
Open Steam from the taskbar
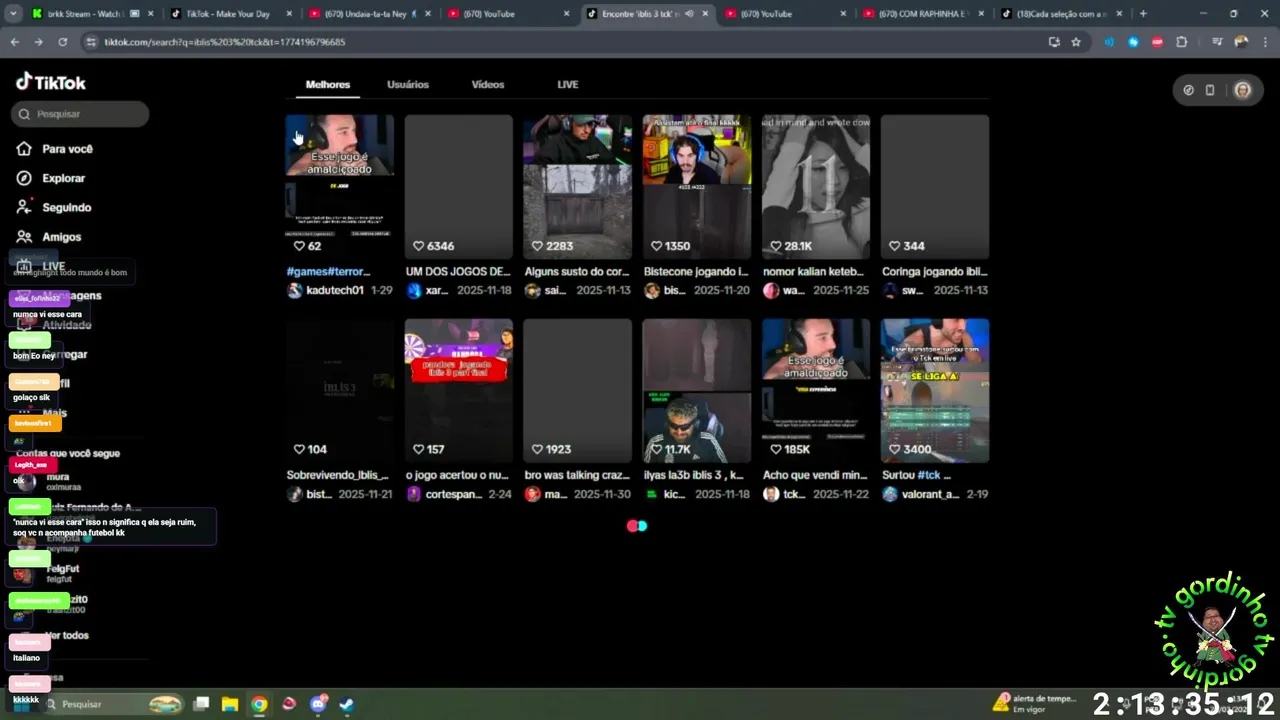pyautogui.click(x=346, y=704)
